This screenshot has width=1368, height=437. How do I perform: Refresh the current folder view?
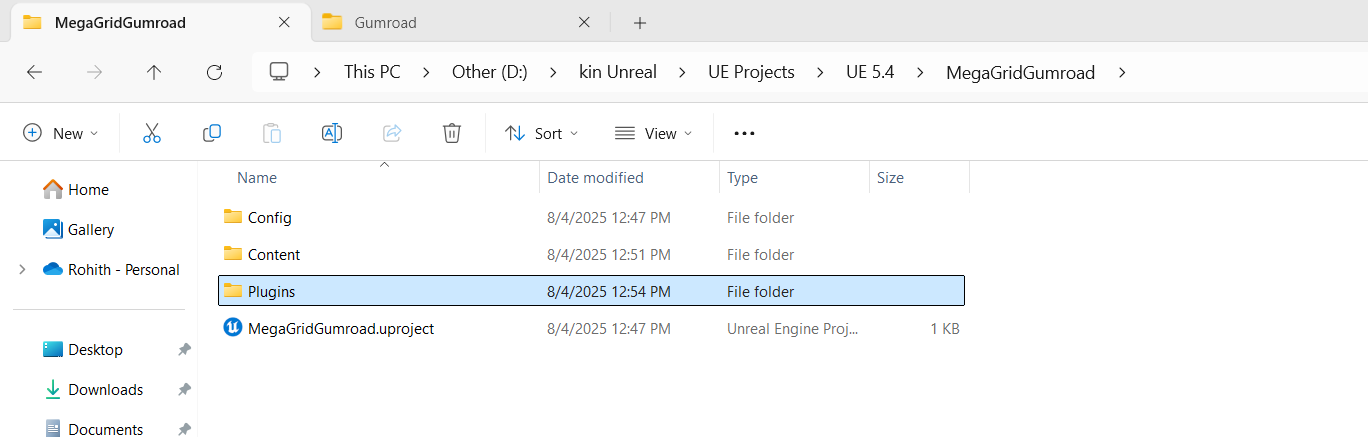click(214, 72)
